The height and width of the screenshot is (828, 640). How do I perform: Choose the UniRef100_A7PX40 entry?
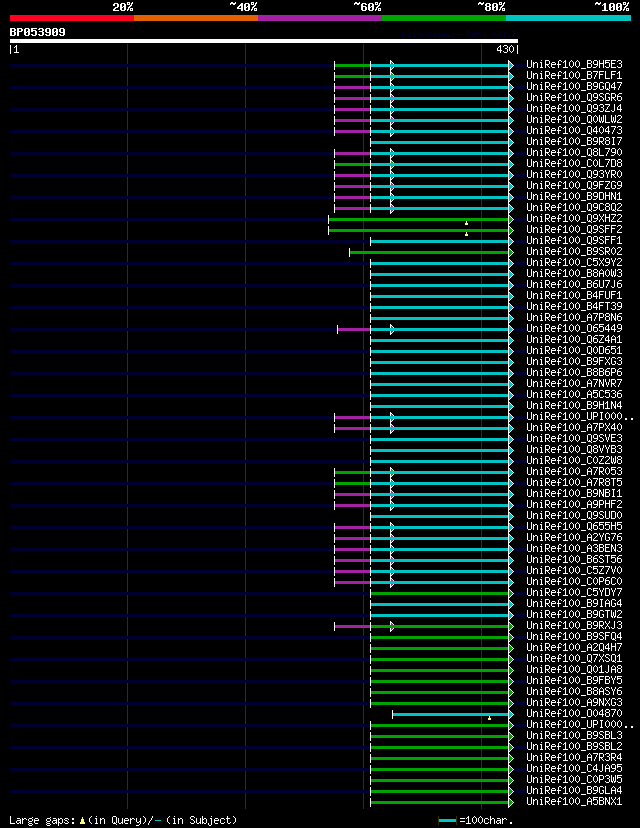pos(575,428)
